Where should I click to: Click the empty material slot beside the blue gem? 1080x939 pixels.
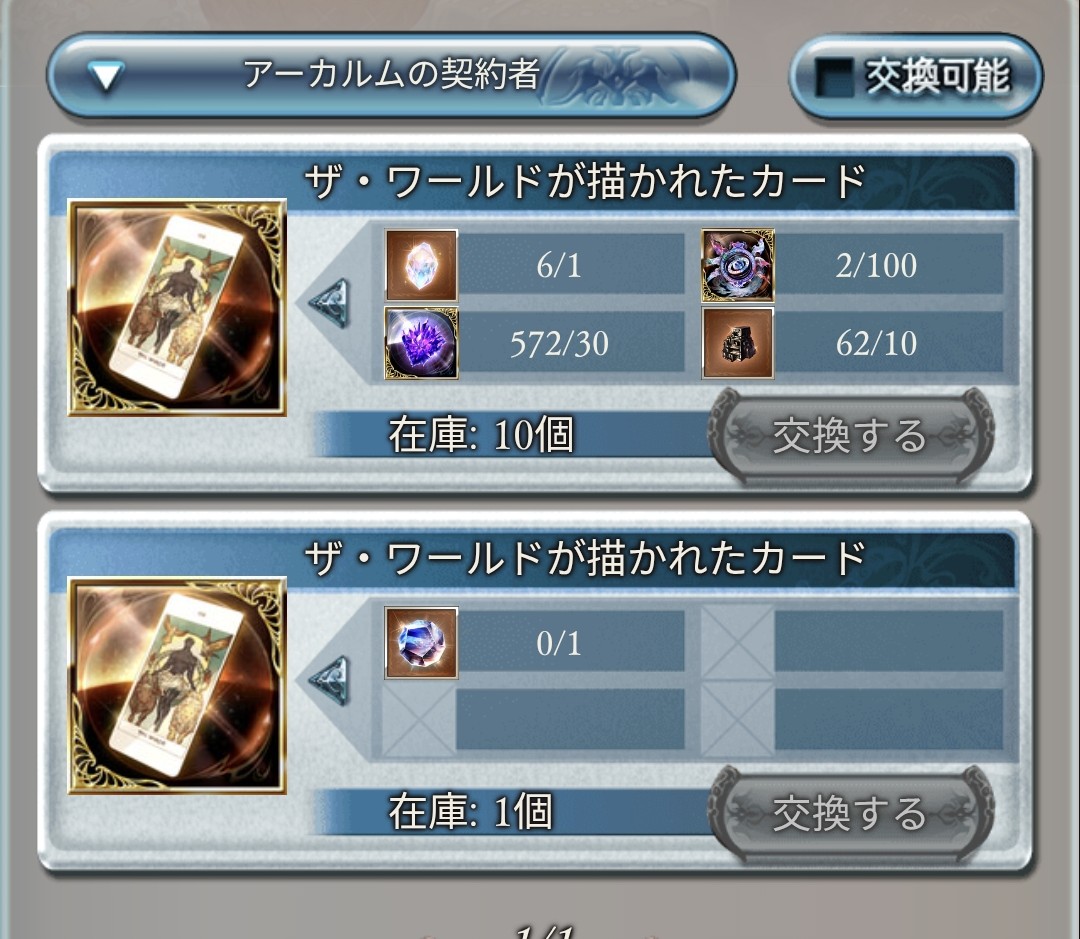tap(738, 643)
